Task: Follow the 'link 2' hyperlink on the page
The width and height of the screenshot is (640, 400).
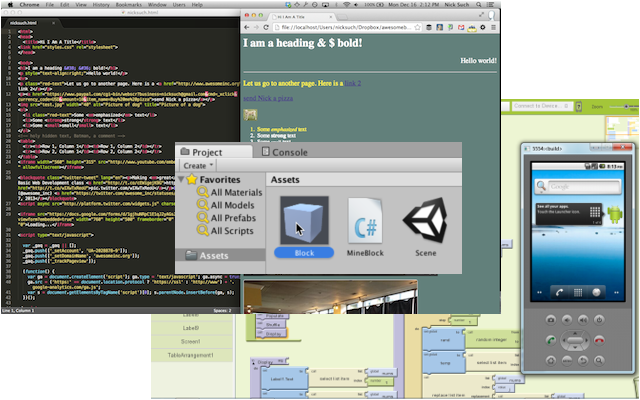Action: point(353,83)
